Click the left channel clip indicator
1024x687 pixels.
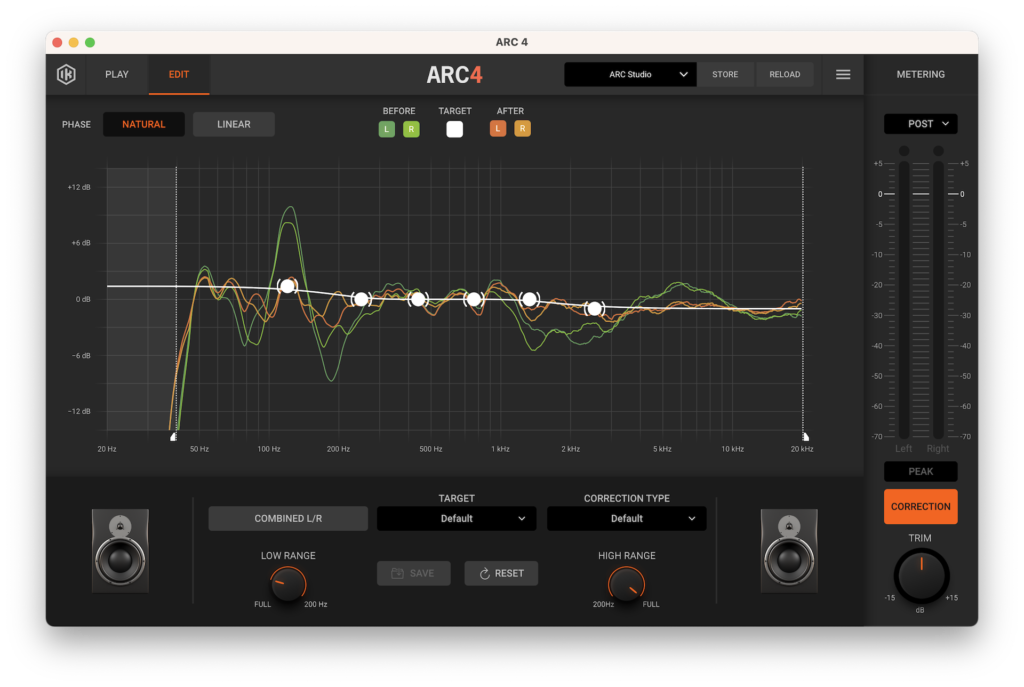pyautogui.click(x=904, y=151)
